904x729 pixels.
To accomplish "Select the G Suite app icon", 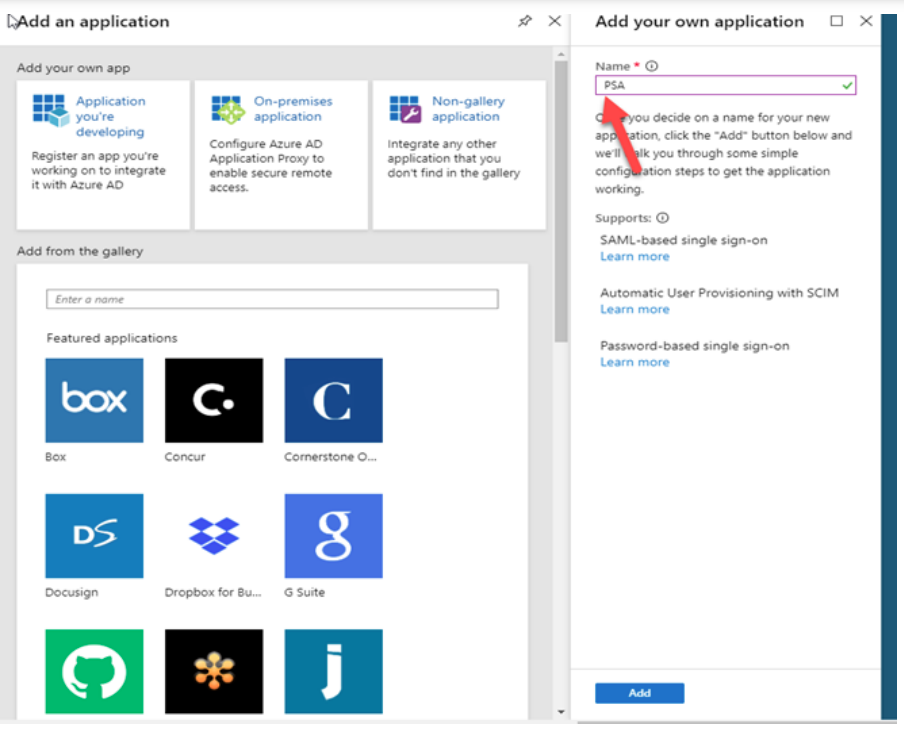I will 333,536.
